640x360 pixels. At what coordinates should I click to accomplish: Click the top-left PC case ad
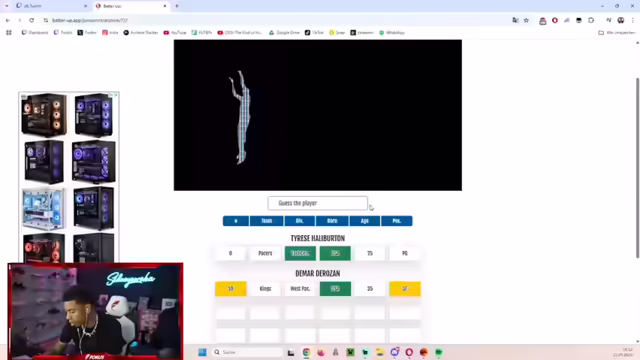tap(44, 114)
